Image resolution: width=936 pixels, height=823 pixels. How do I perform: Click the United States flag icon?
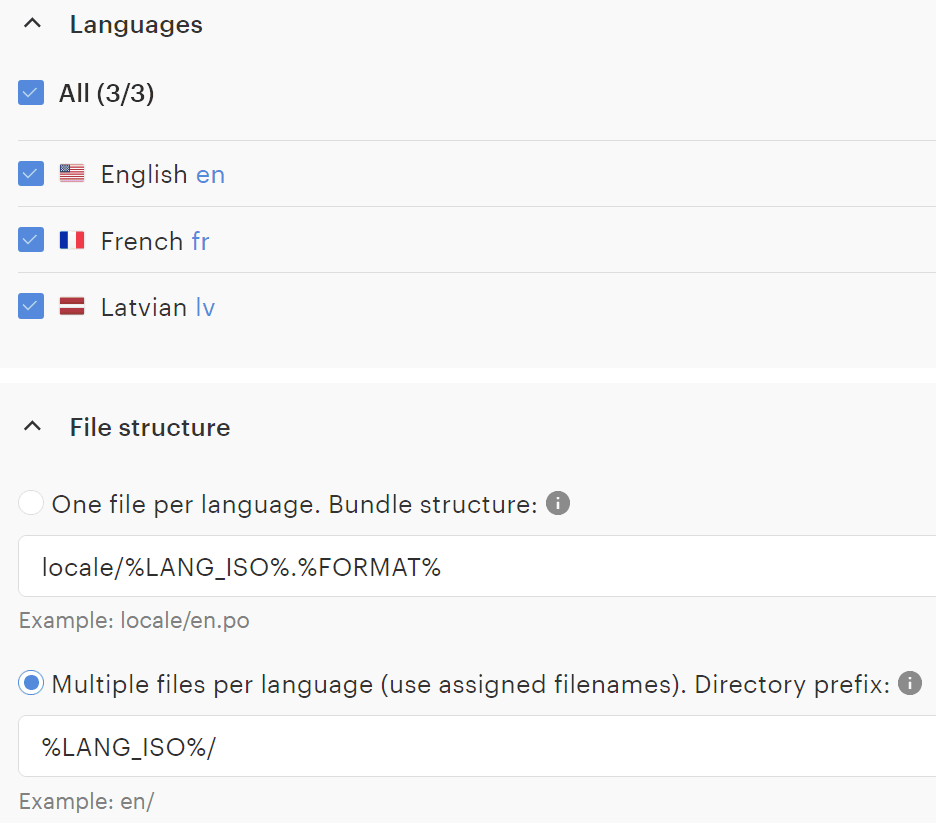click(72, 174)
